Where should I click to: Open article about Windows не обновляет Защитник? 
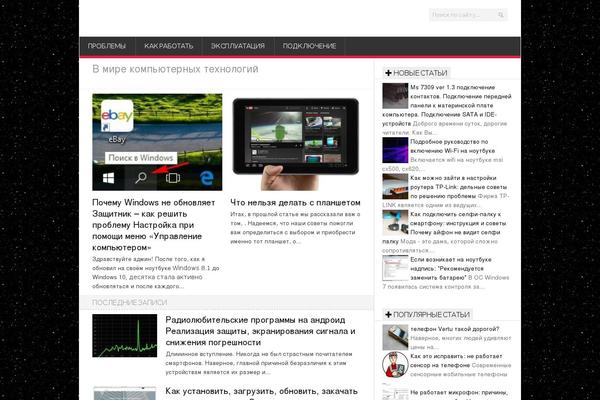click(153, 225)
